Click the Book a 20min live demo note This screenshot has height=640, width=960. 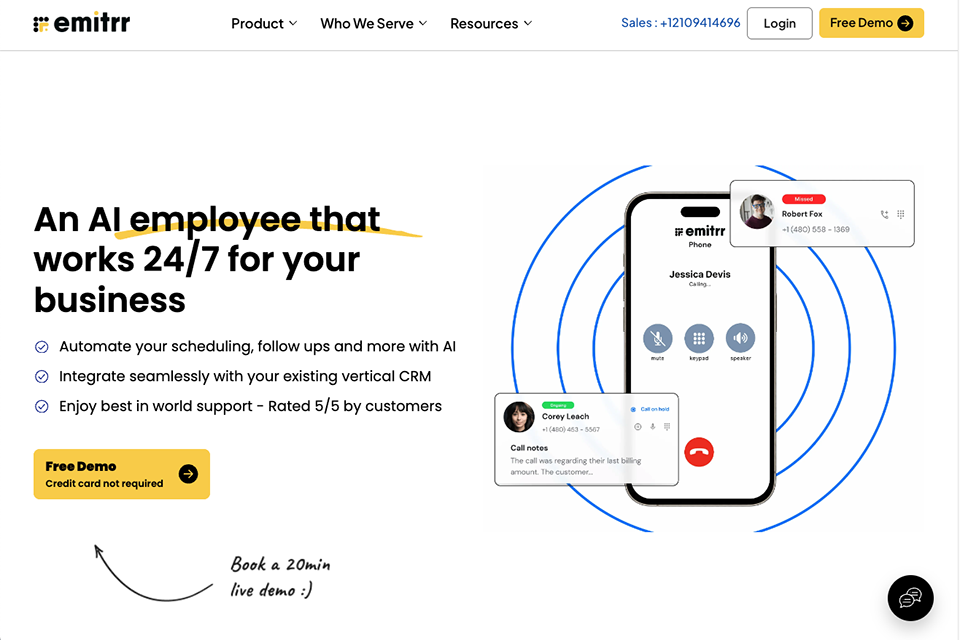[280, 576]
